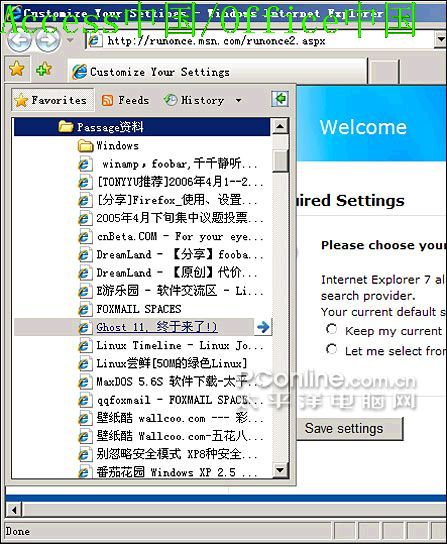Click the browser Back arrow button
Viewport: 447px width, 544px height.
19,41
